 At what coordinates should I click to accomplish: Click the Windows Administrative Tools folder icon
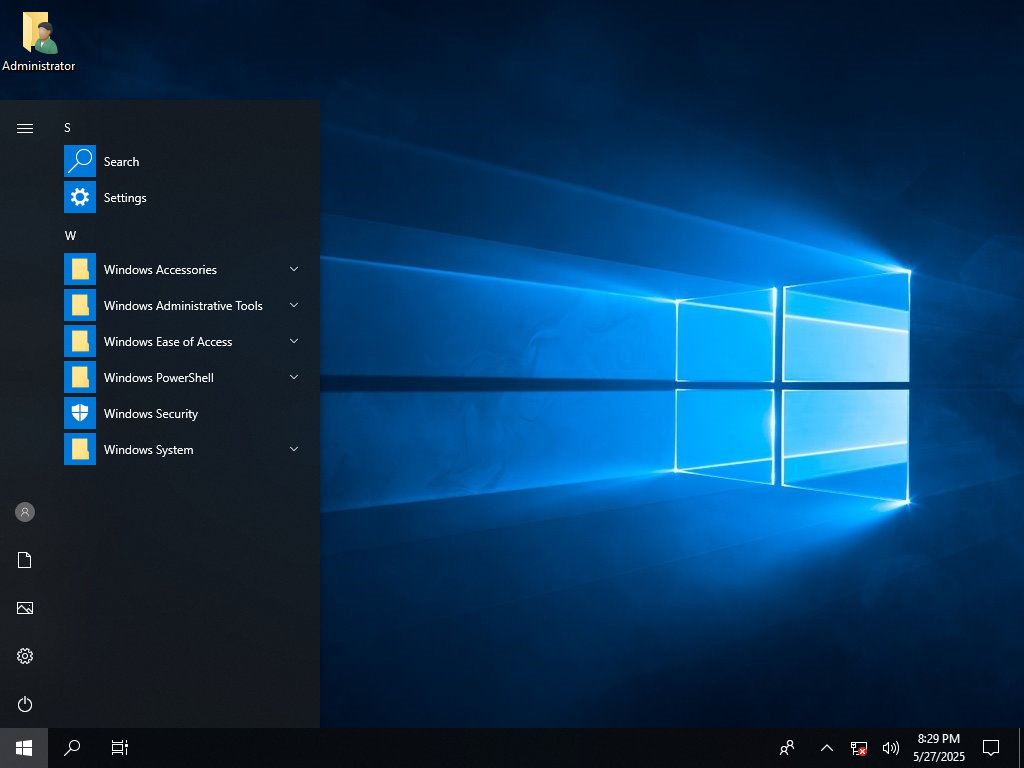pos(80,305)
